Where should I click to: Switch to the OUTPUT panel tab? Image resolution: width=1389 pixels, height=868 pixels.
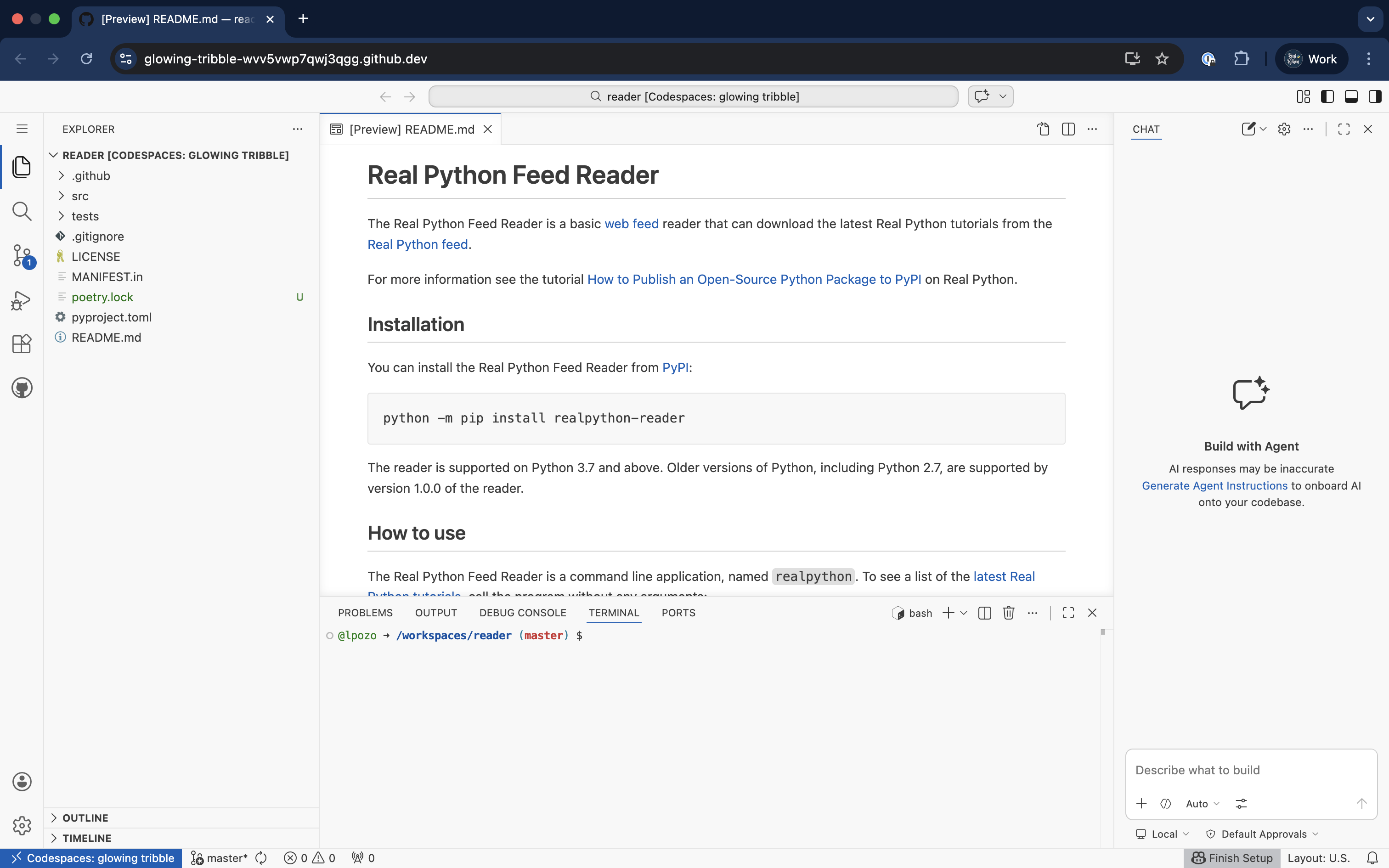[435, 613]
